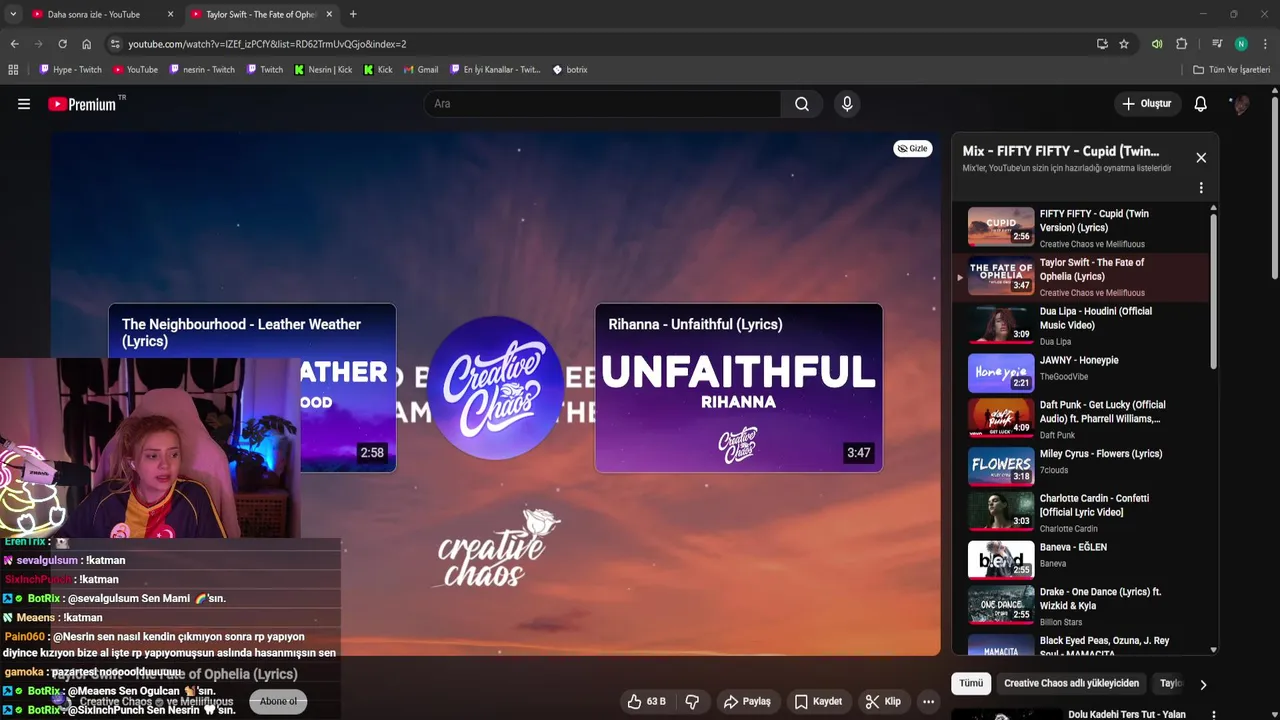The width and height of the screenshot is (1280, 720).
Task: Play The Neighbourhood Leather Weather card
Action: click(x=252, y=388)
